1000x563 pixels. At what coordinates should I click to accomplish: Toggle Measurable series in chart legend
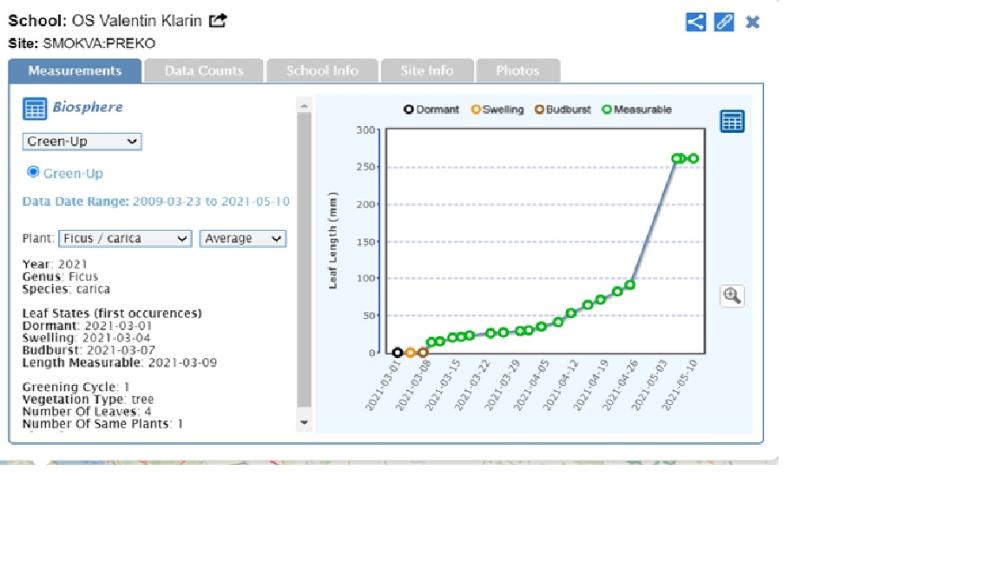[637, 110]
